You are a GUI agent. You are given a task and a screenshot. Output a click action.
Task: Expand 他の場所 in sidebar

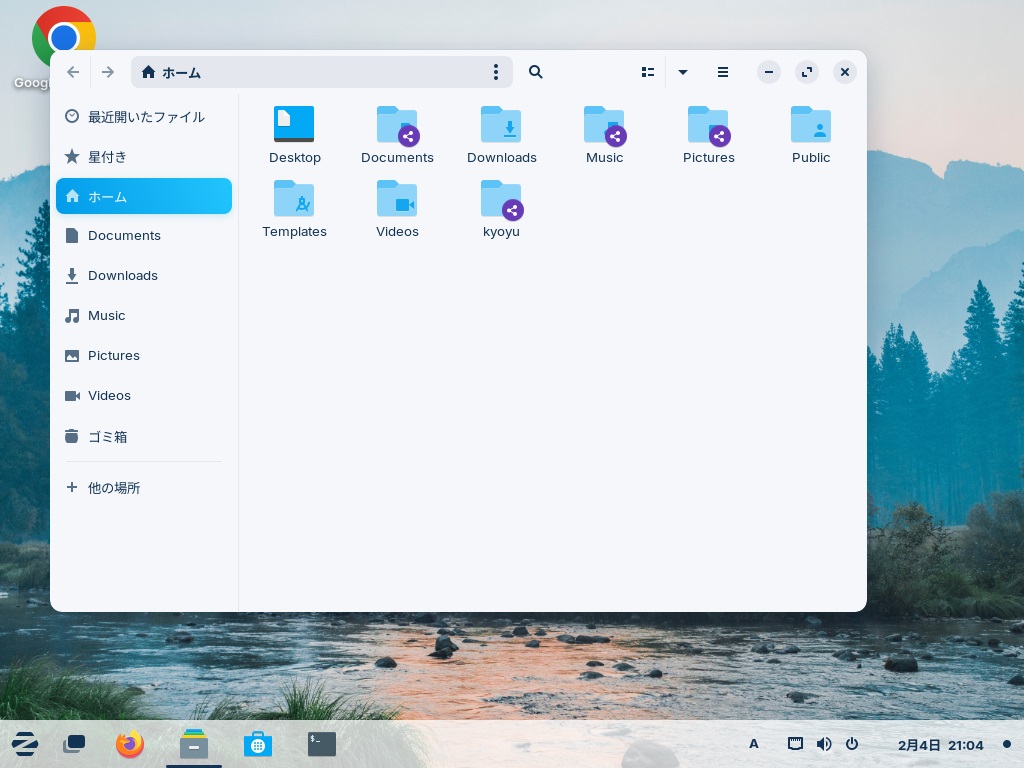click(x=113, y=488)
